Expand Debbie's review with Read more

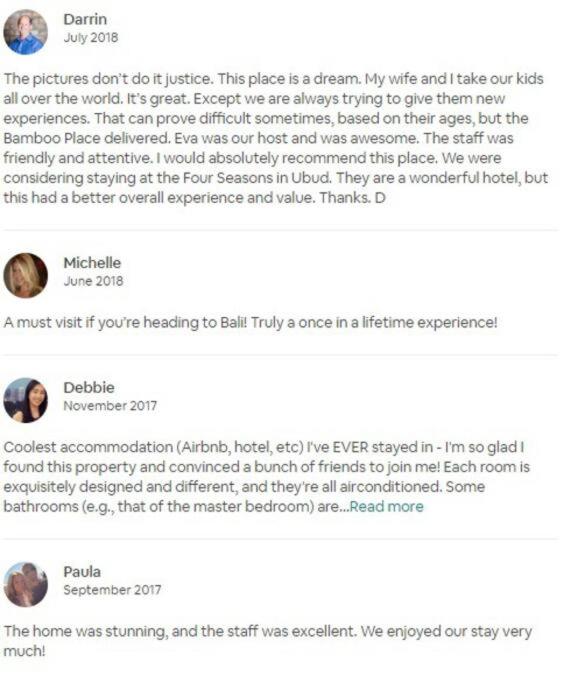pyautogui.click(x=386, y=507)
